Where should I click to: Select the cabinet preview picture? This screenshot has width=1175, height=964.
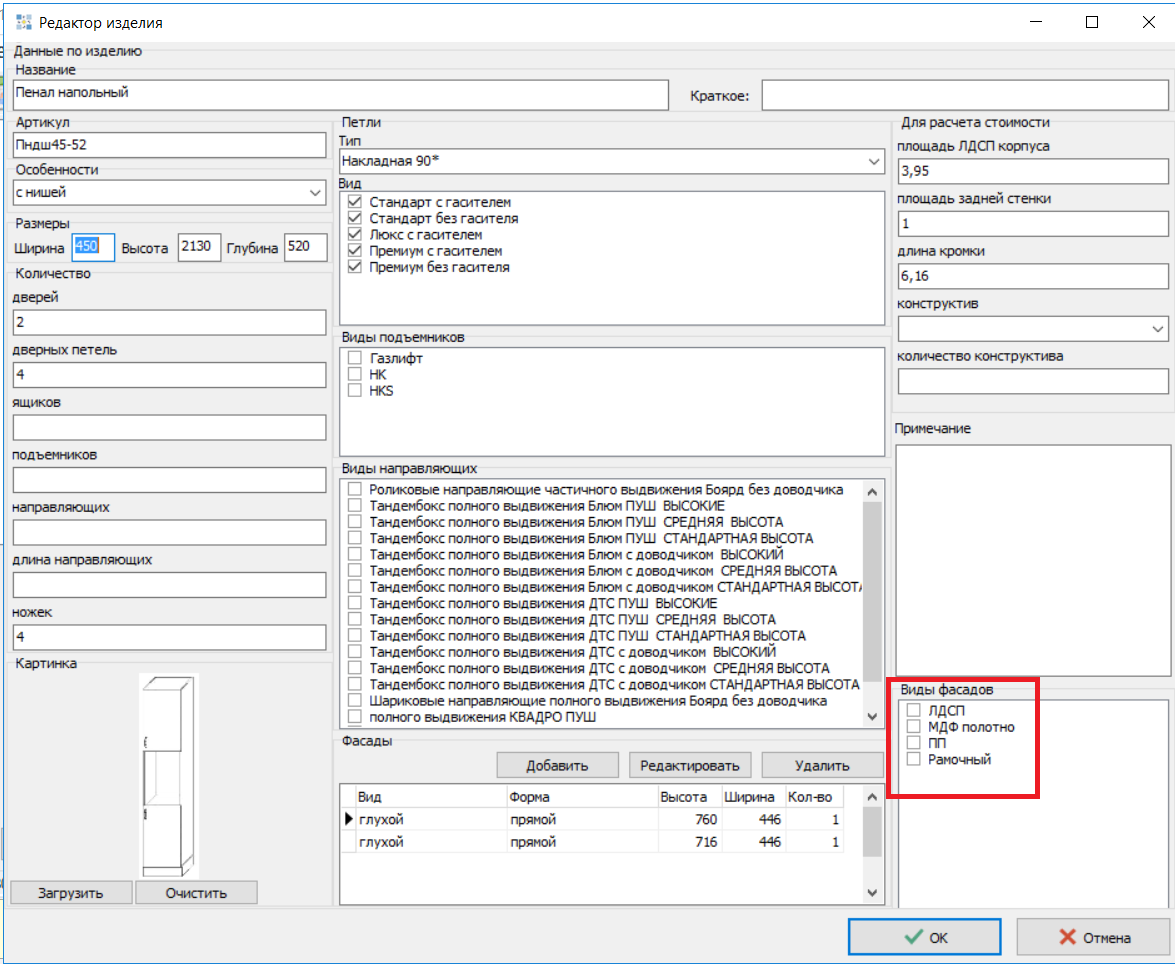coord(168,775)
